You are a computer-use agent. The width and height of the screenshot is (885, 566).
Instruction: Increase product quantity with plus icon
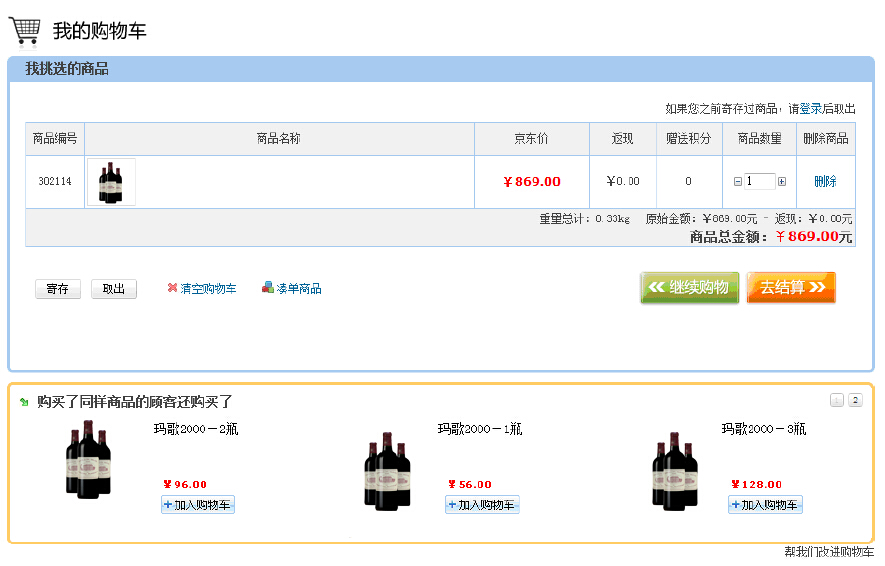[782, 182]
